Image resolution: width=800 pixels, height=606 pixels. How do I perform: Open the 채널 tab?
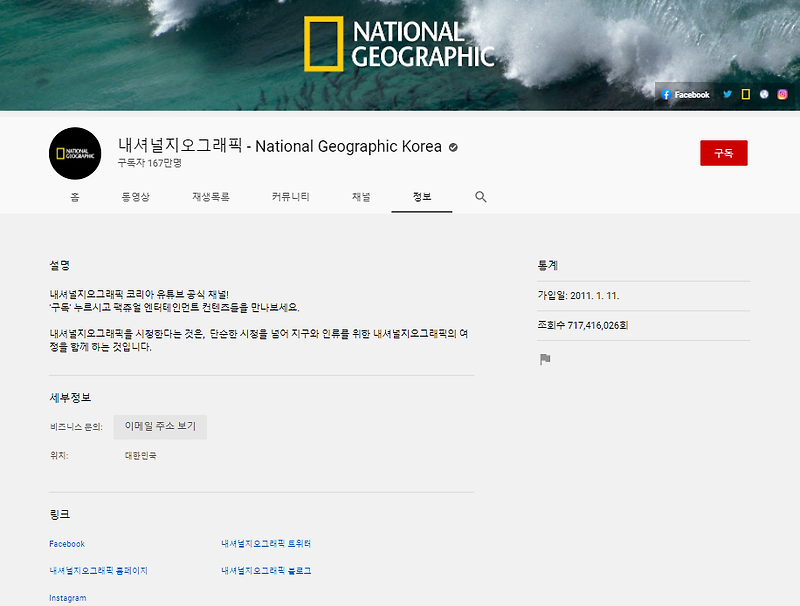click(361, 197)
